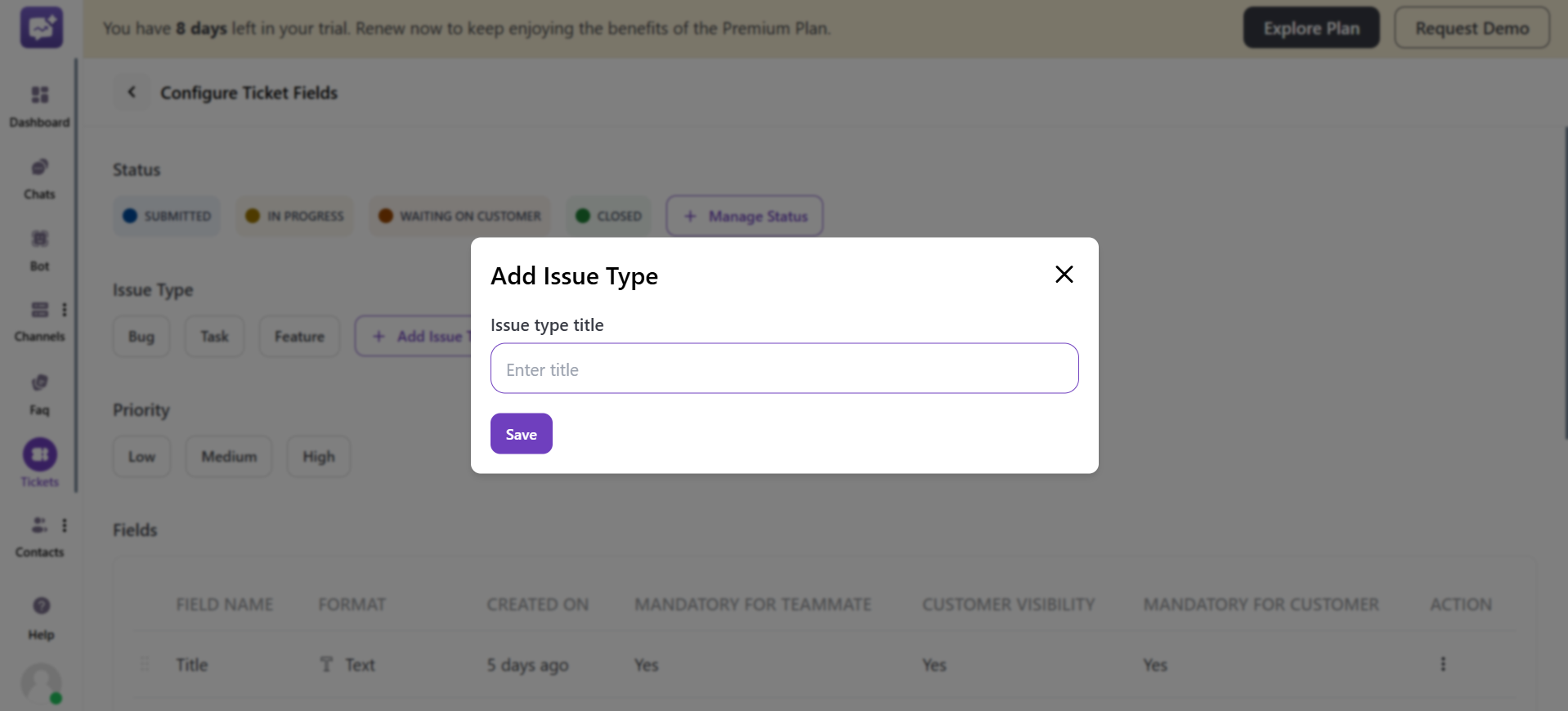Viewport: 1568px width, 711px height.
Task: Open the Tickets section
Action: [x=39, y=463]
